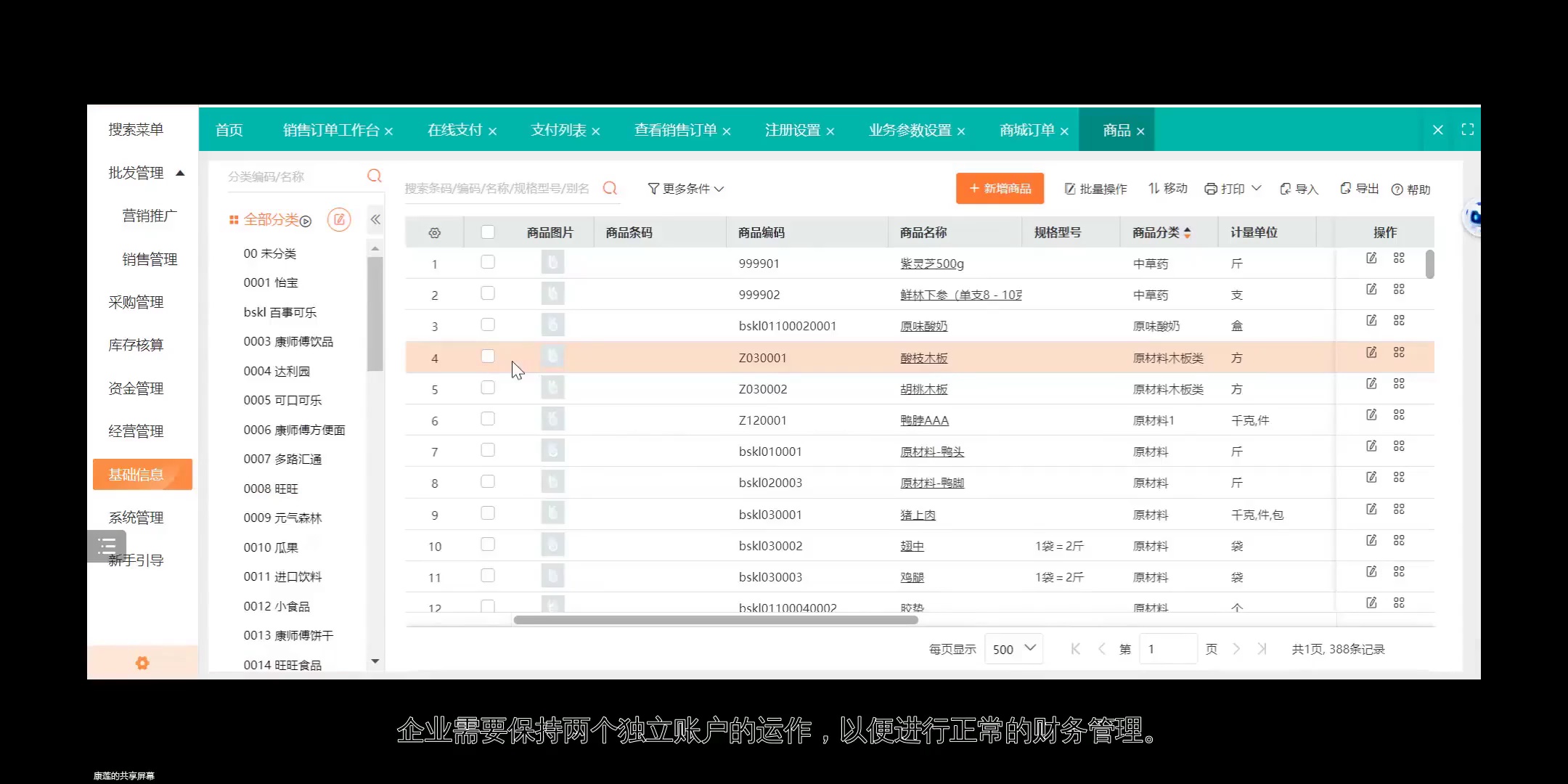Open the 500 per-page dropdown
Image resolution: width=1568 pixels, height=784 pixels.
[x=1013, y=648]
